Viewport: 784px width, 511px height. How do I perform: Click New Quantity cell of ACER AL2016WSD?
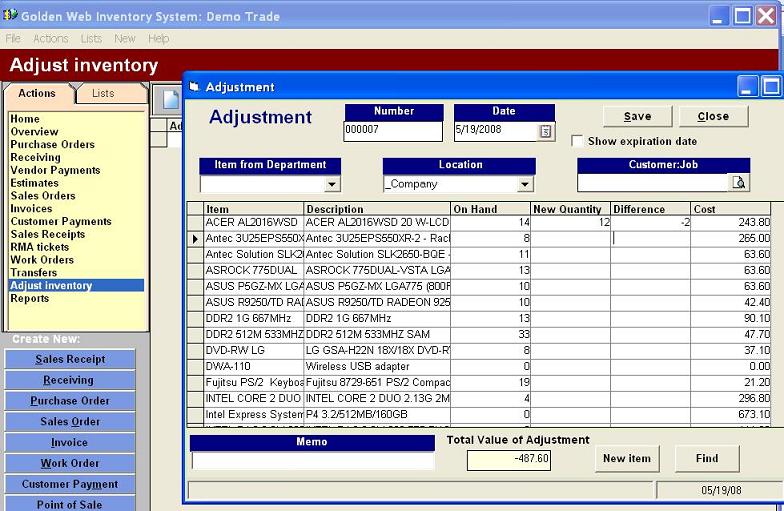(570, 222)
